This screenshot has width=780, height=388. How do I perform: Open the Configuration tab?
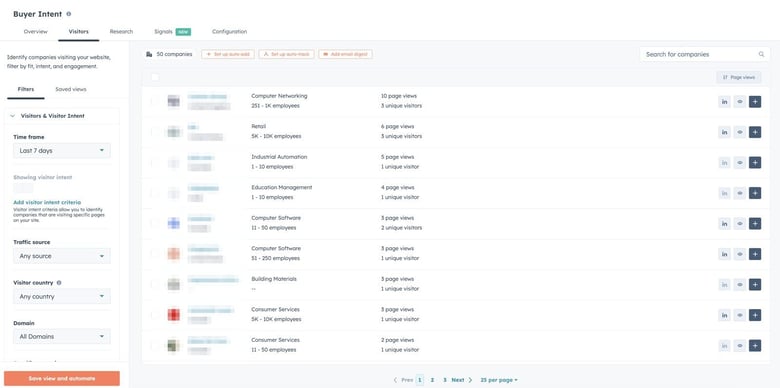click(229, 32)
